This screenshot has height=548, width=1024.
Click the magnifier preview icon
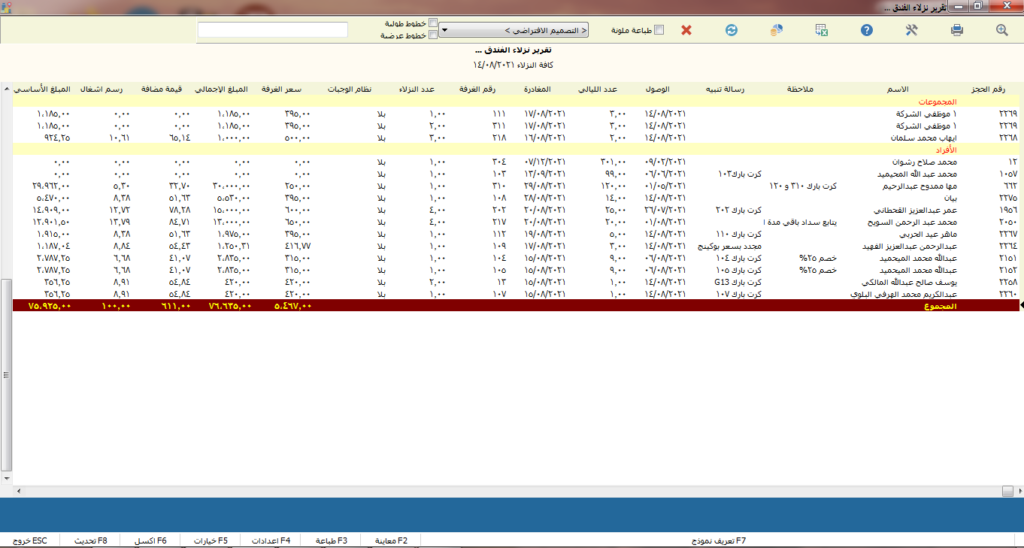1002,30
